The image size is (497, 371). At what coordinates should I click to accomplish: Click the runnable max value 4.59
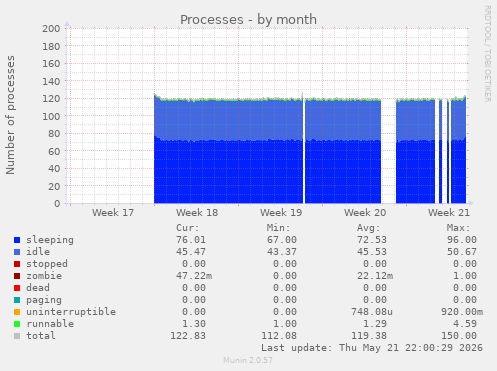(465, 324)
